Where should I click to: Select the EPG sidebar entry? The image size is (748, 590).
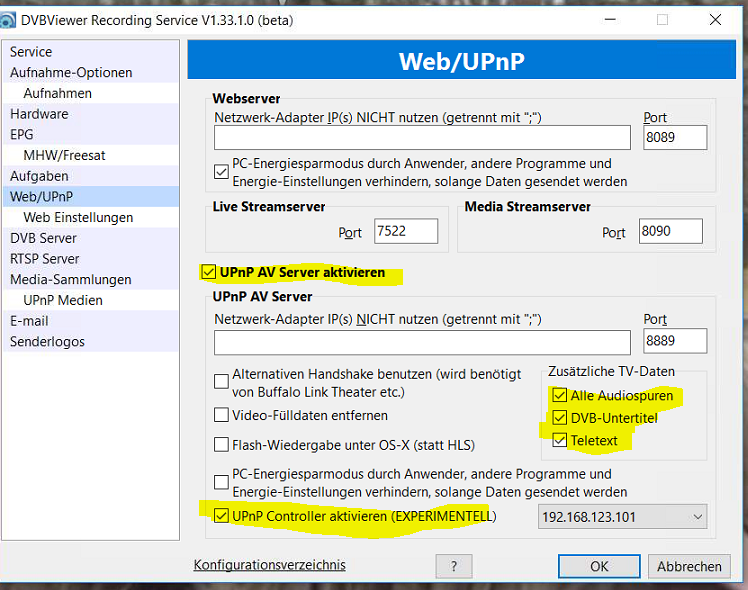click(x=91, y=135)
